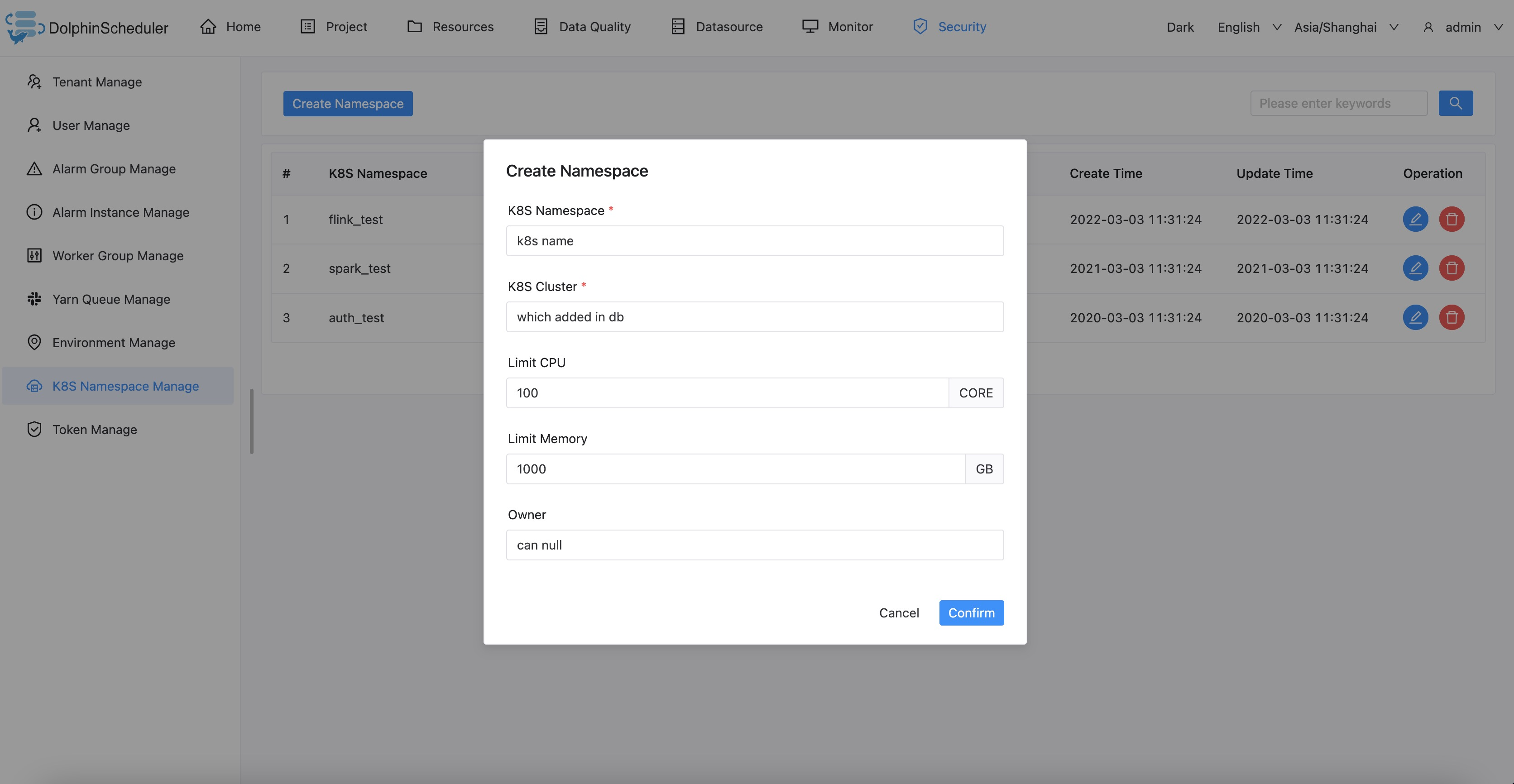The height and width of the screenshot is (784, 1514).
Task: Click the search magnifier button
Action: coord(1455,104)
